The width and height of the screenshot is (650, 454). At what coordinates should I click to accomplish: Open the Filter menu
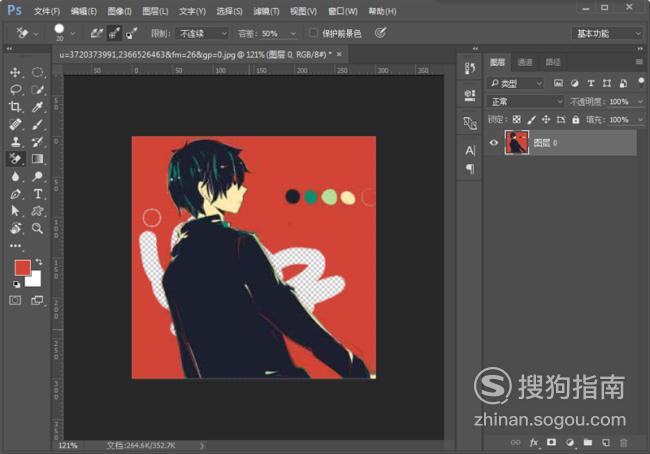266,12
